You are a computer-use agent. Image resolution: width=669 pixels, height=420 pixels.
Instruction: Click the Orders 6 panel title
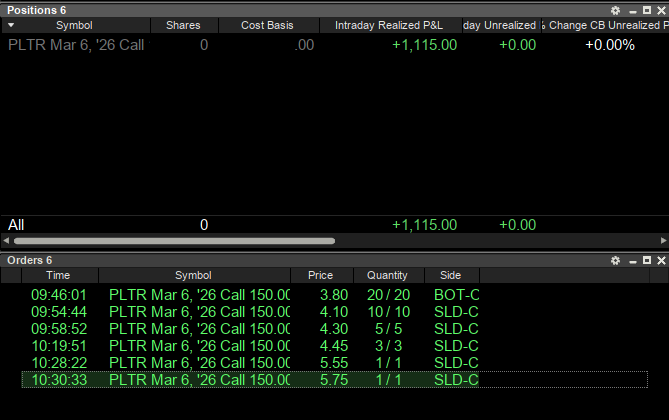29,260
